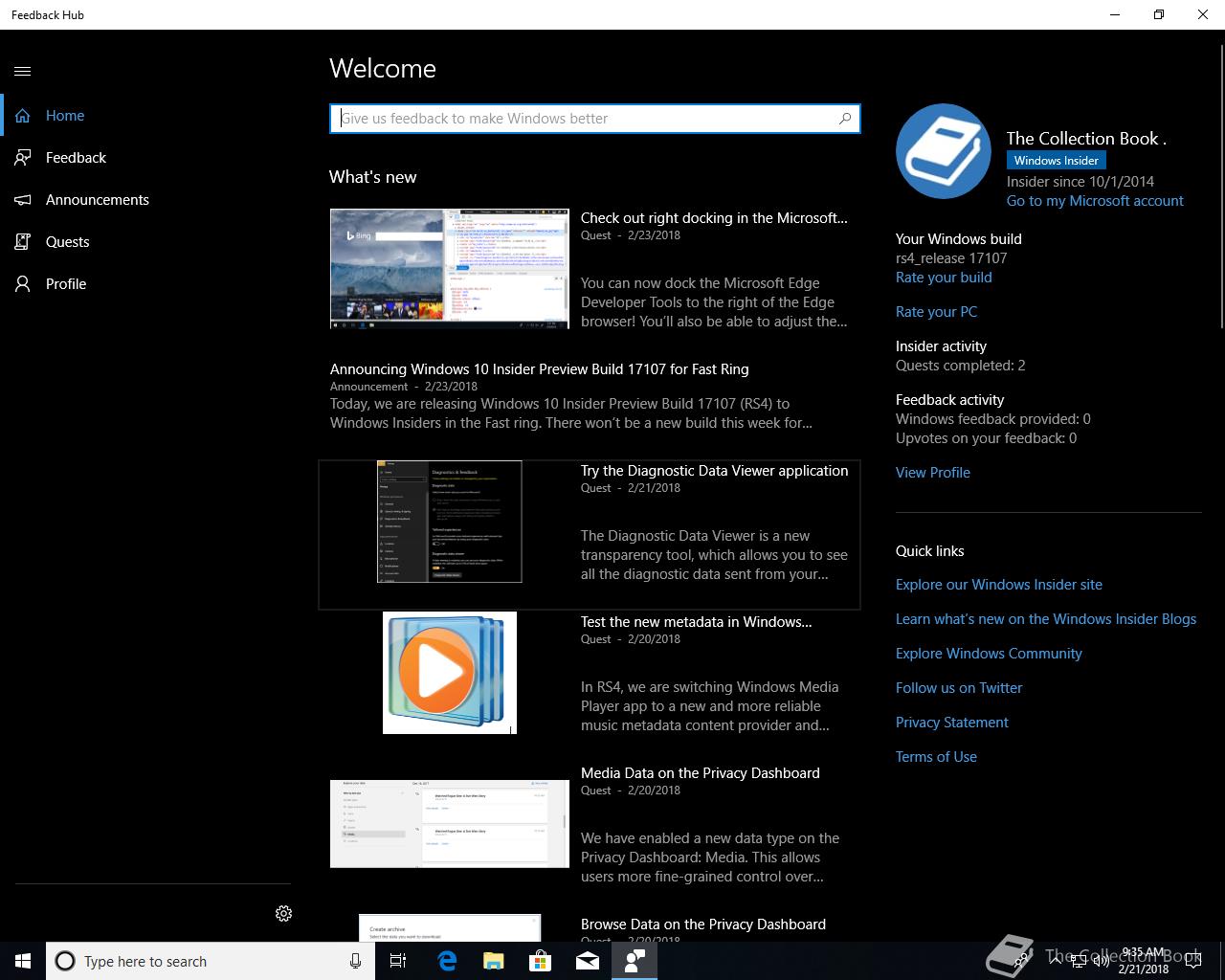
Task: Open File Explorer from taskbar
Action: [x=493, y=961]
